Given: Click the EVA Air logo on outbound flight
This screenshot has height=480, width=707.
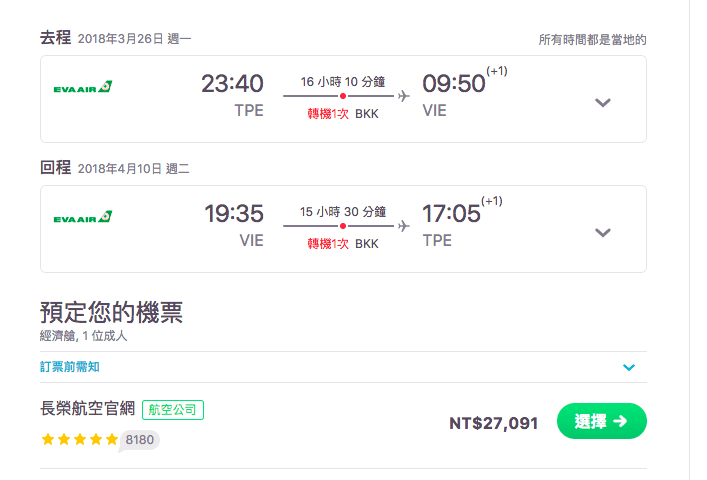Looking at the screenshot, I should [x=83, y=87].
